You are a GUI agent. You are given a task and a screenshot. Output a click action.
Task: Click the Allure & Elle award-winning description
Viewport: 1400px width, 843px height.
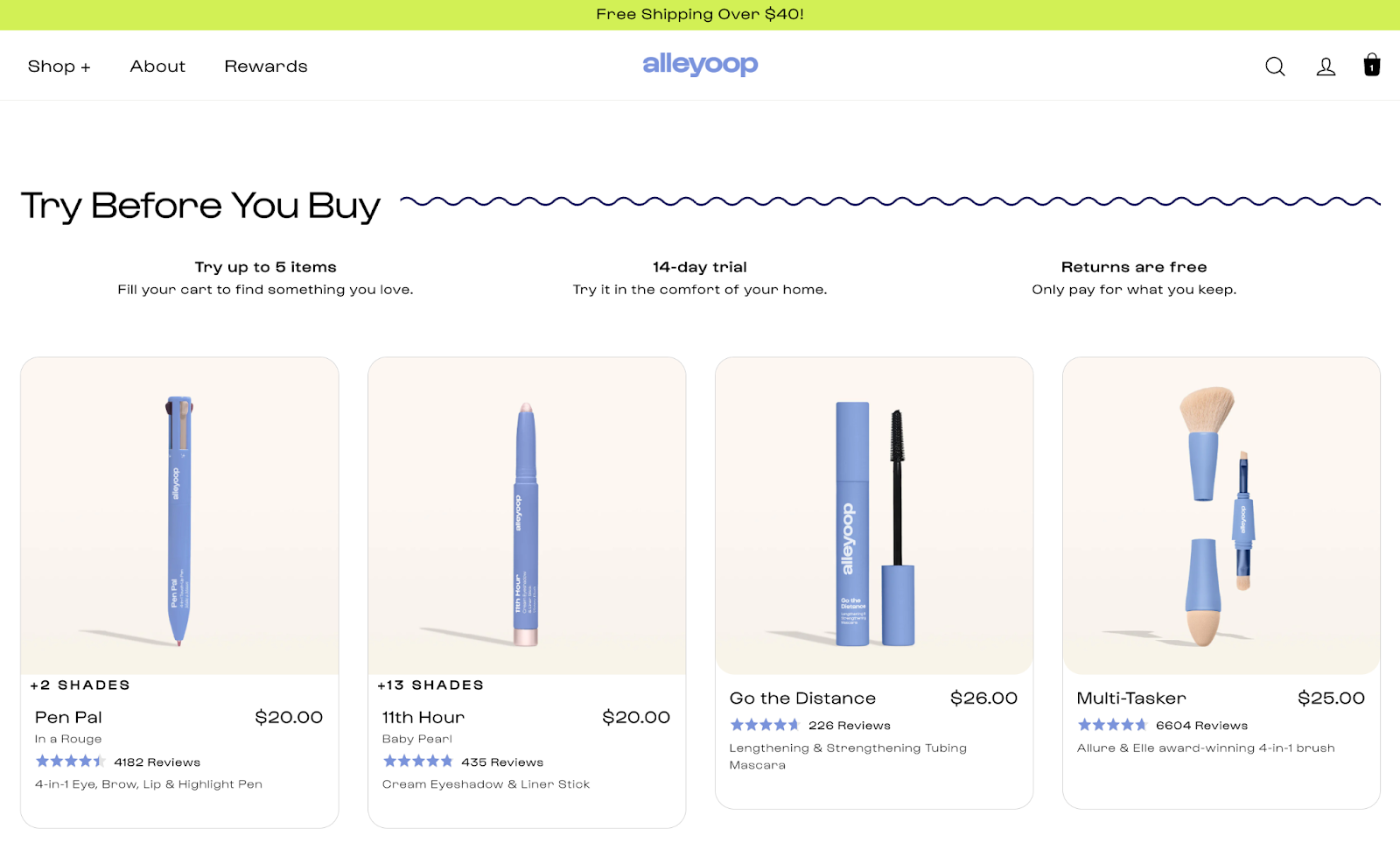1206,748
